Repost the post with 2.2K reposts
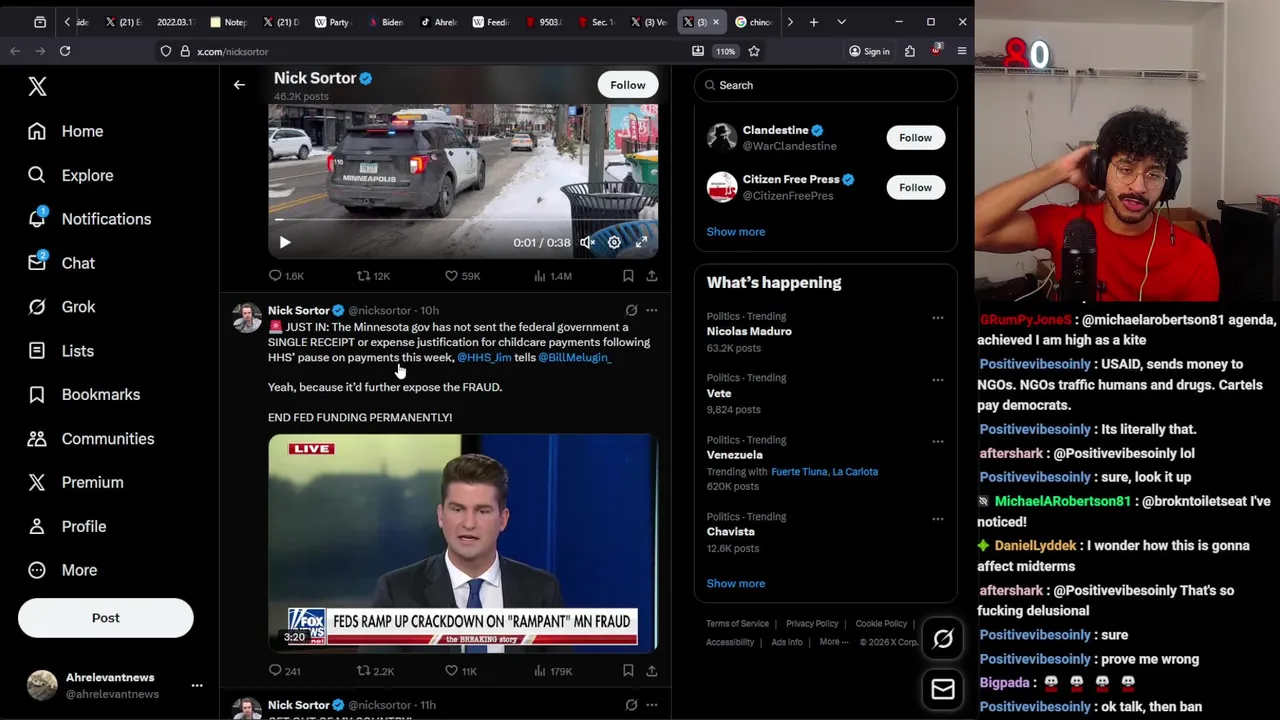This screenshot has height=720, width=1280. point(375,671)
